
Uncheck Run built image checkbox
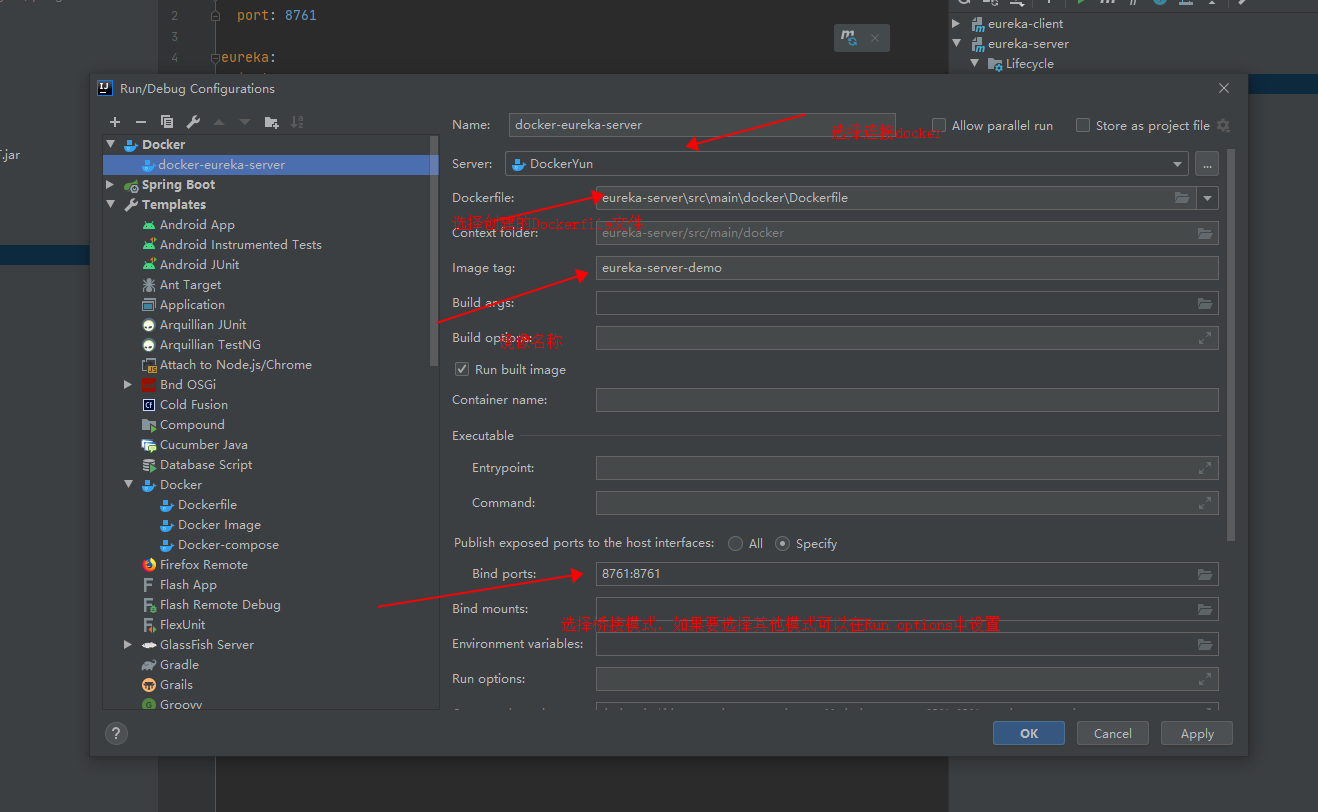[462, 369]
